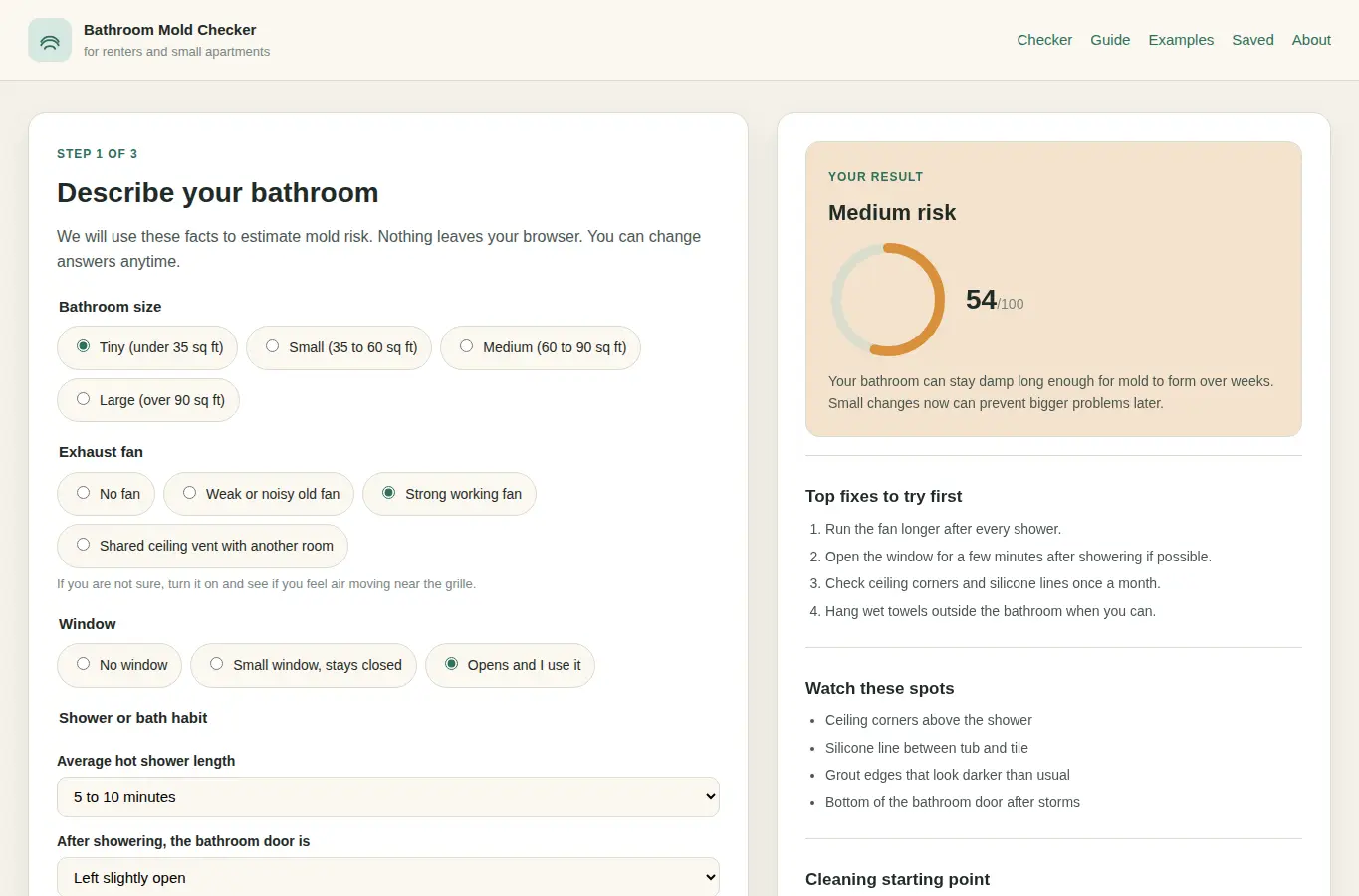
Task: Open the Checker nav item
Action: point(1044,40)
